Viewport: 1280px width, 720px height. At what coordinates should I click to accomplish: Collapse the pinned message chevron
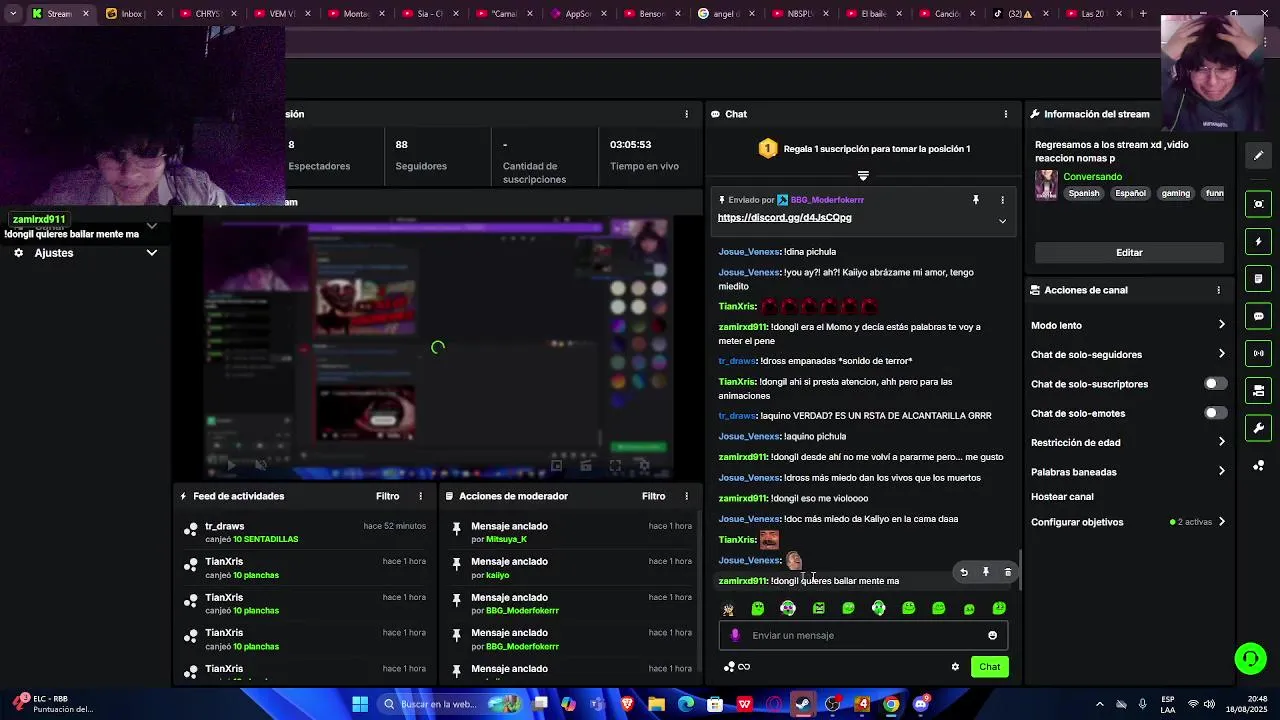coord(1002,221)
